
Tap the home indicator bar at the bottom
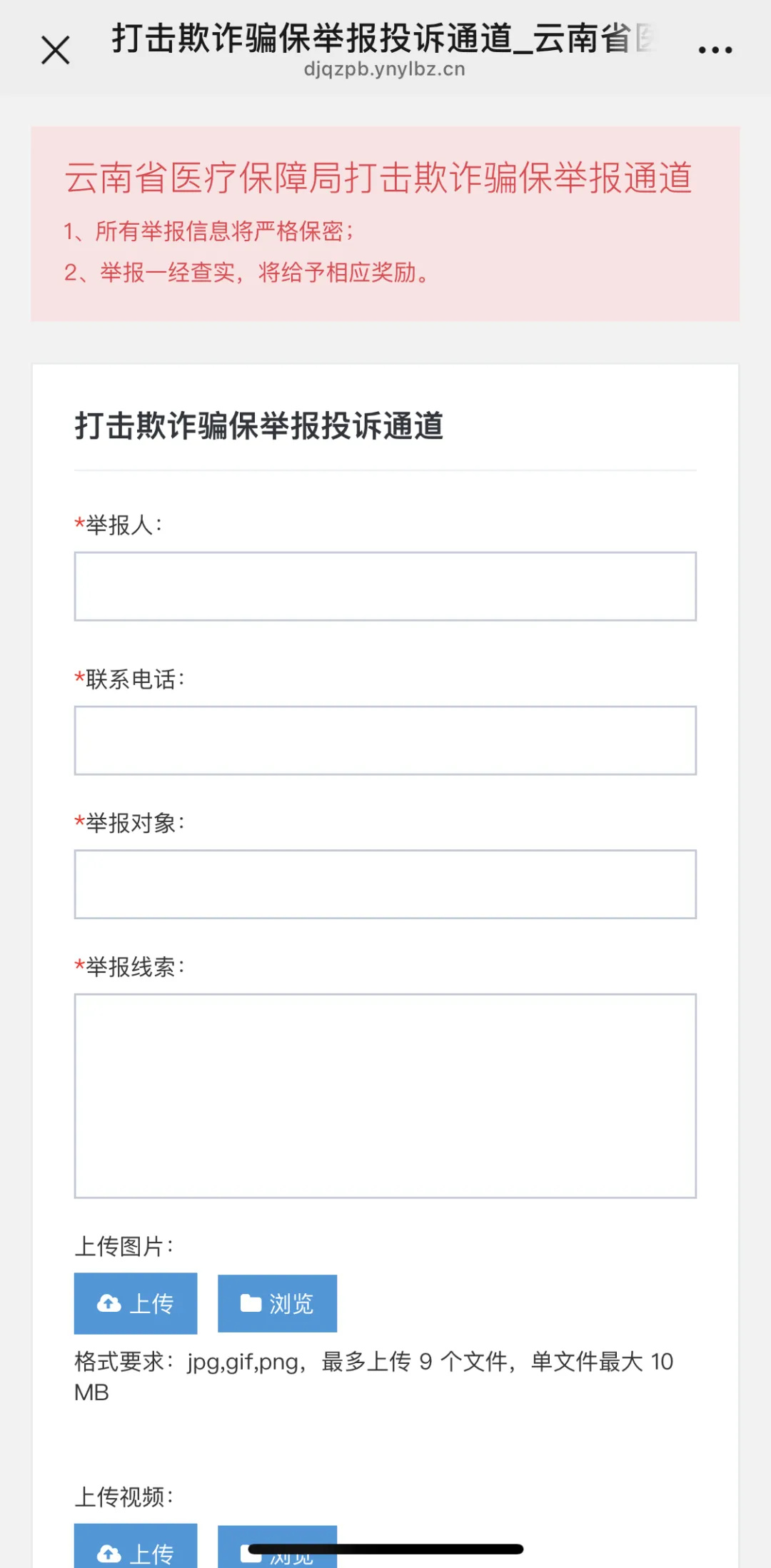click(x=385, y=1549)
